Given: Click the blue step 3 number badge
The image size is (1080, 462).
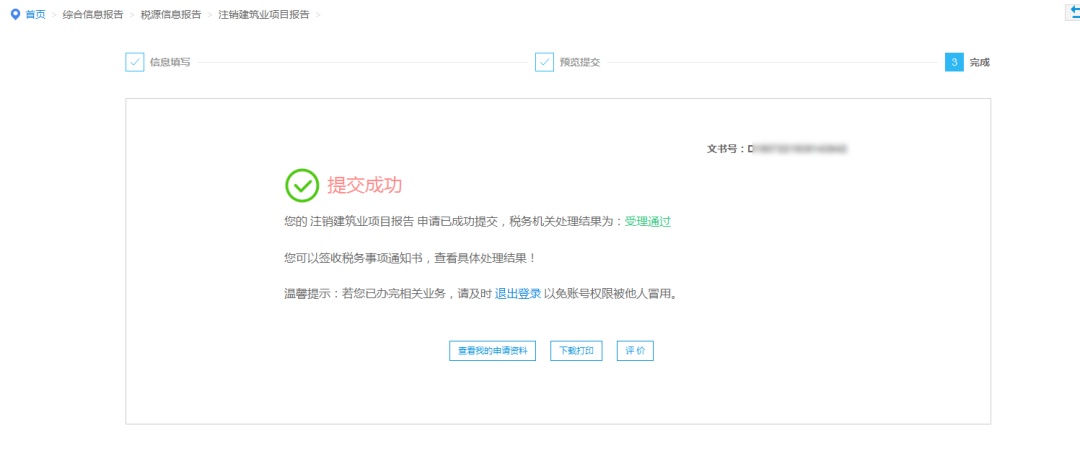Looking at the screenshot, I should pyautogui.click(x=954, y=62).
